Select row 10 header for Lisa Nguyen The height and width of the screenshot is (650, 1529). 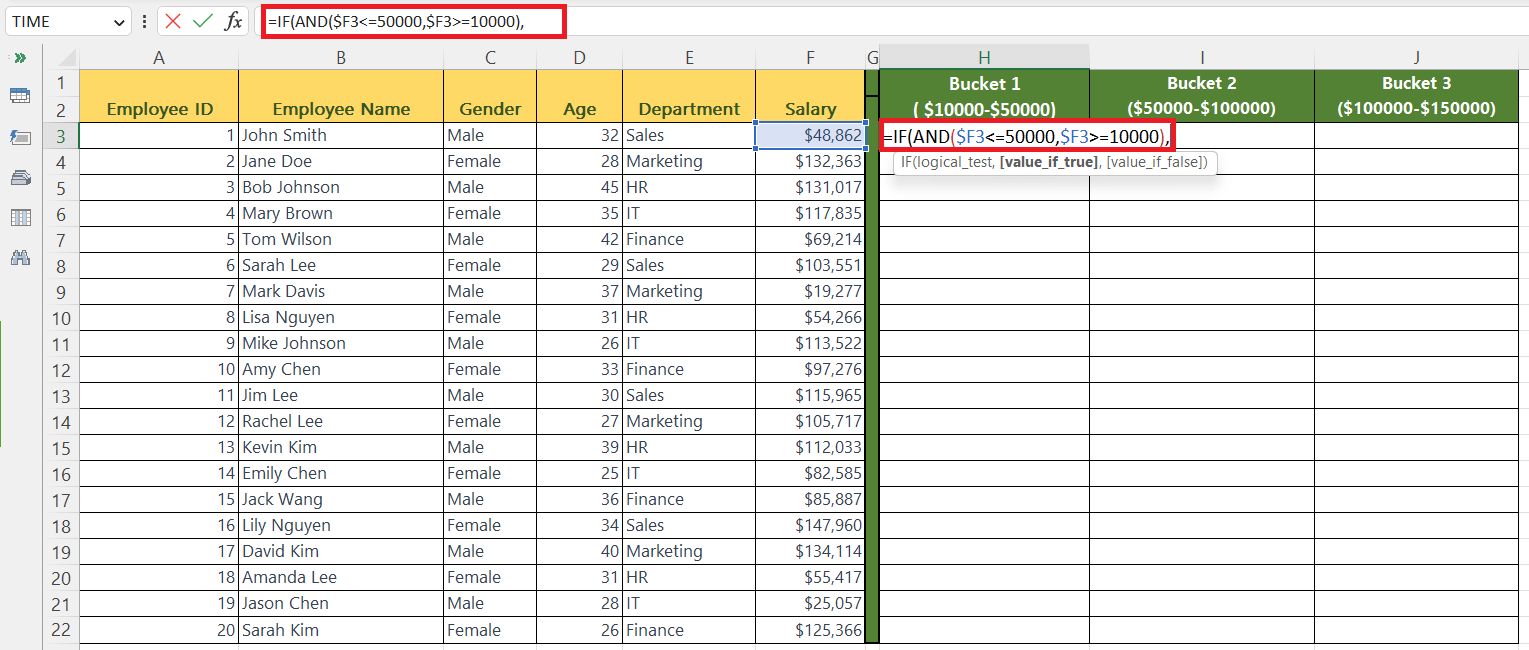click(x=60, y=316)
